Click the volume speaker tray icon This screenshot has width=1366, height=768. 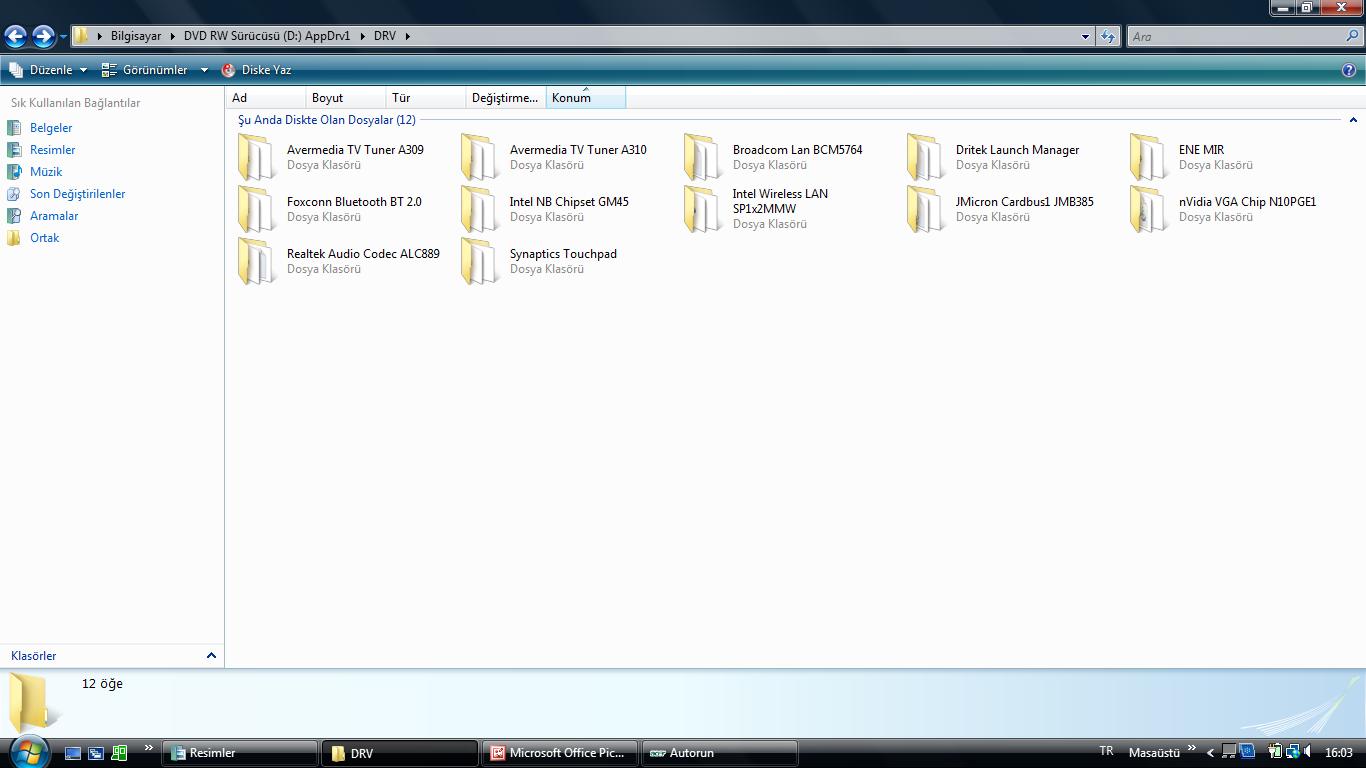1308,752
